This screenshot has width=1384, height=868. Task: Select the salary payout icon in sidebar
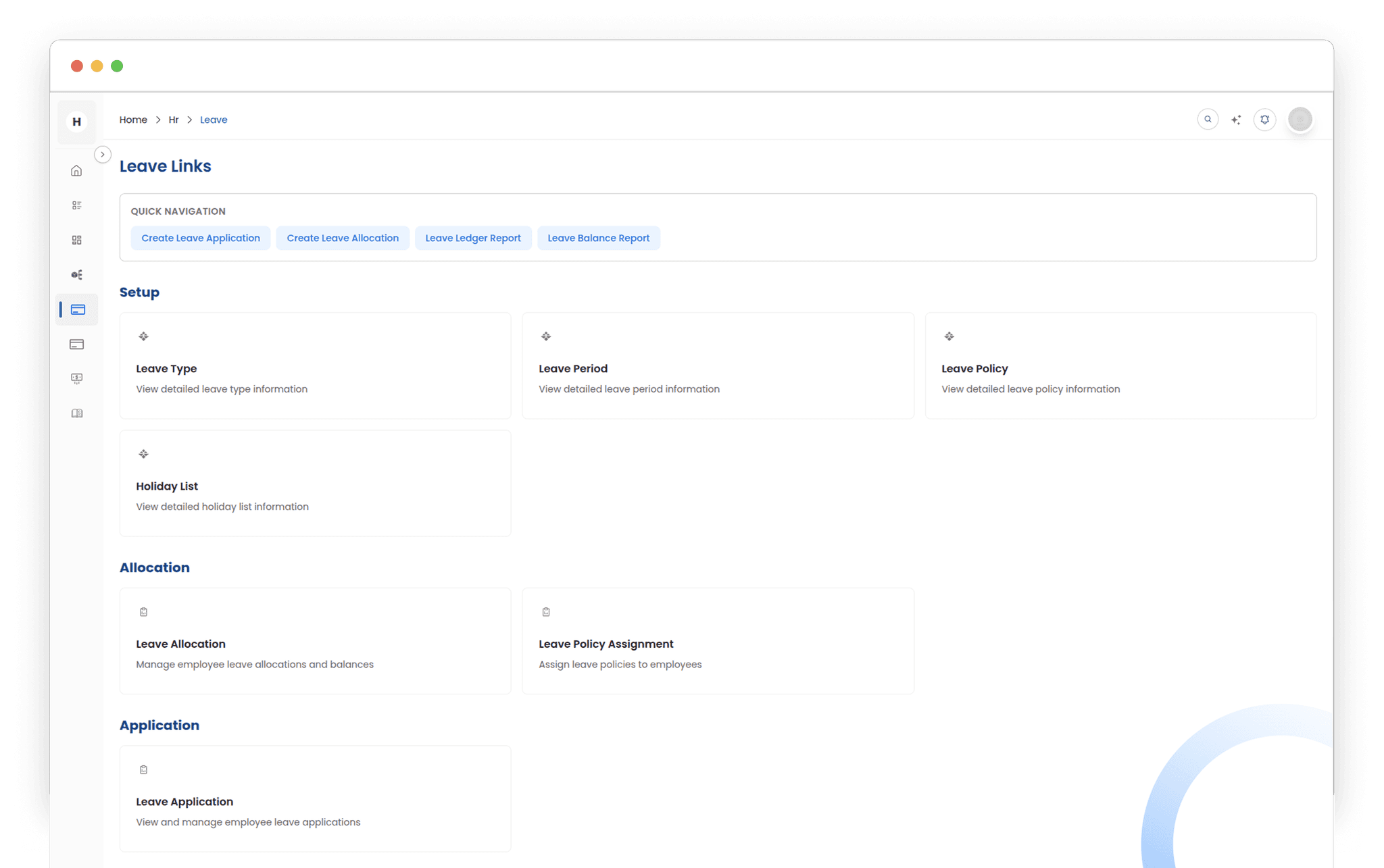pos(76,378)
